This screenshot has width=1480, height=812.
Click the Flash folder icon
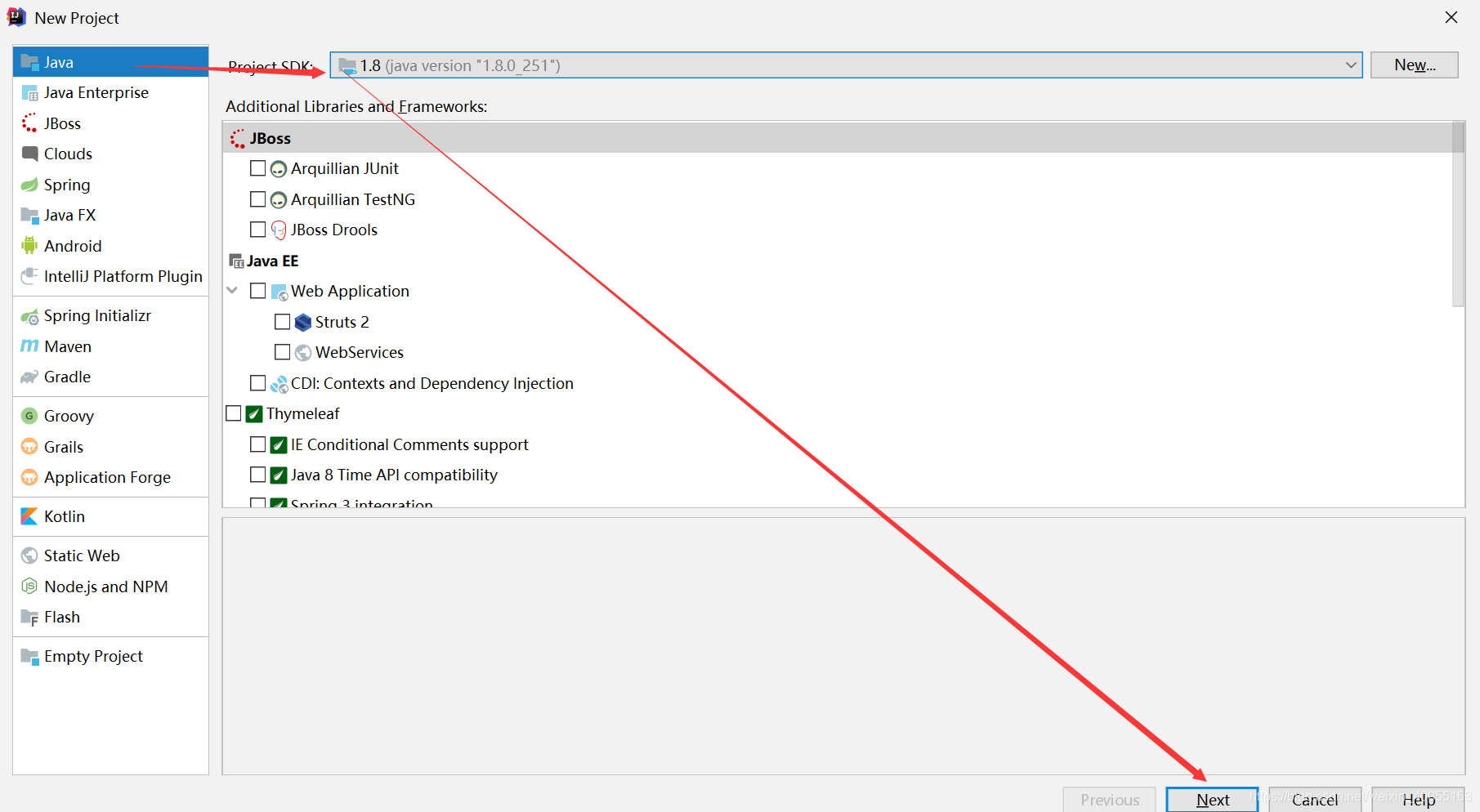click(x=29, y=617)
